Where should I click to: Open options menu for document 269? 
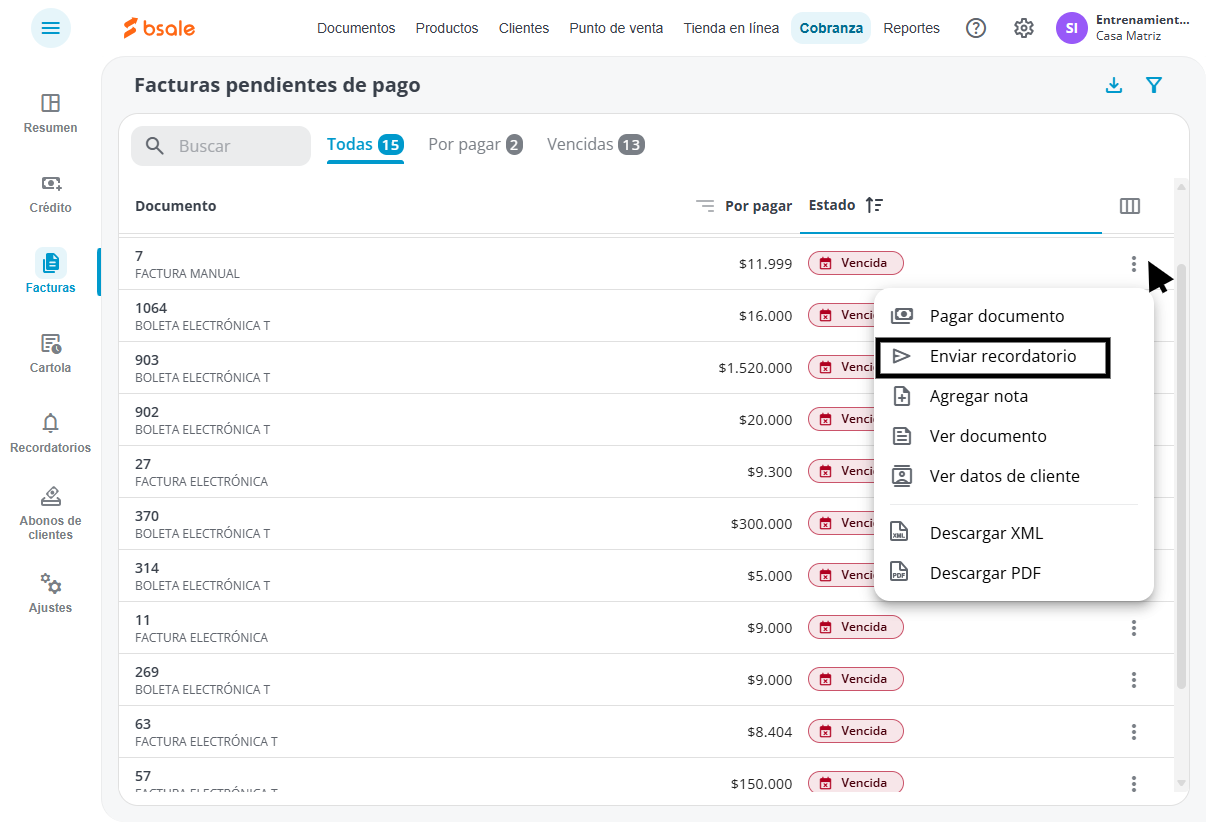pyautogui.click(x=1134, y=680)
